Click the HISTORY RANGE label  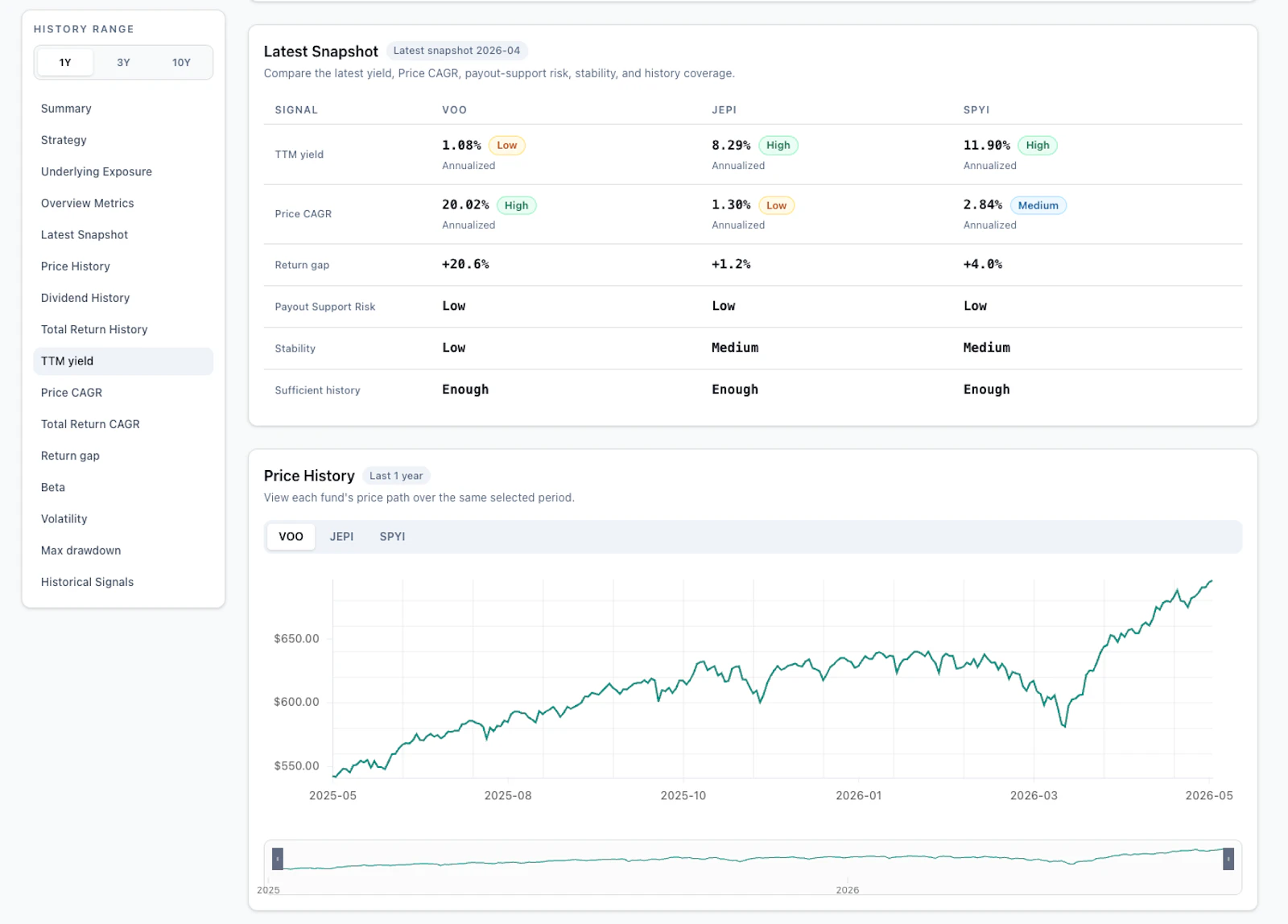84,29
